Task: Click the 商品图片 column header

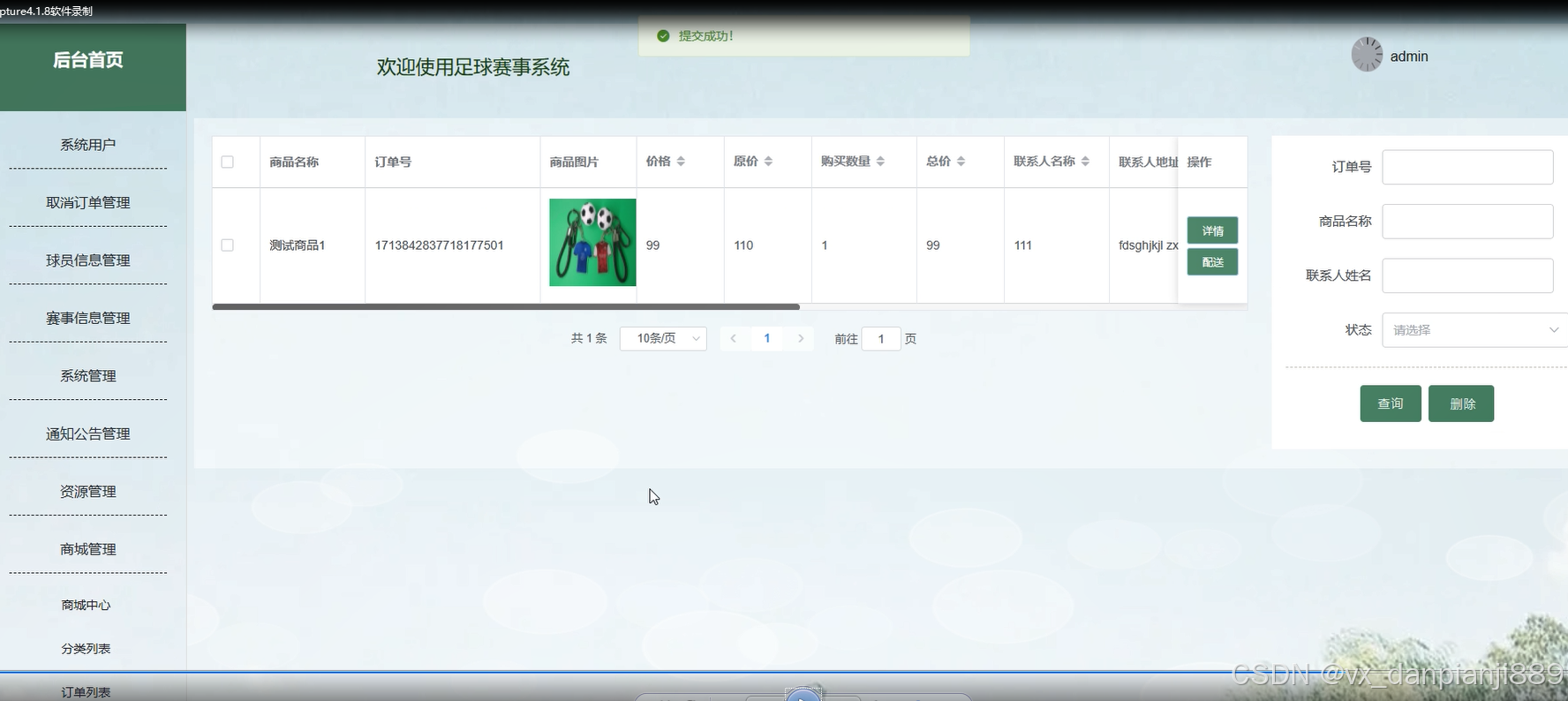Action: tap(574, 162)
